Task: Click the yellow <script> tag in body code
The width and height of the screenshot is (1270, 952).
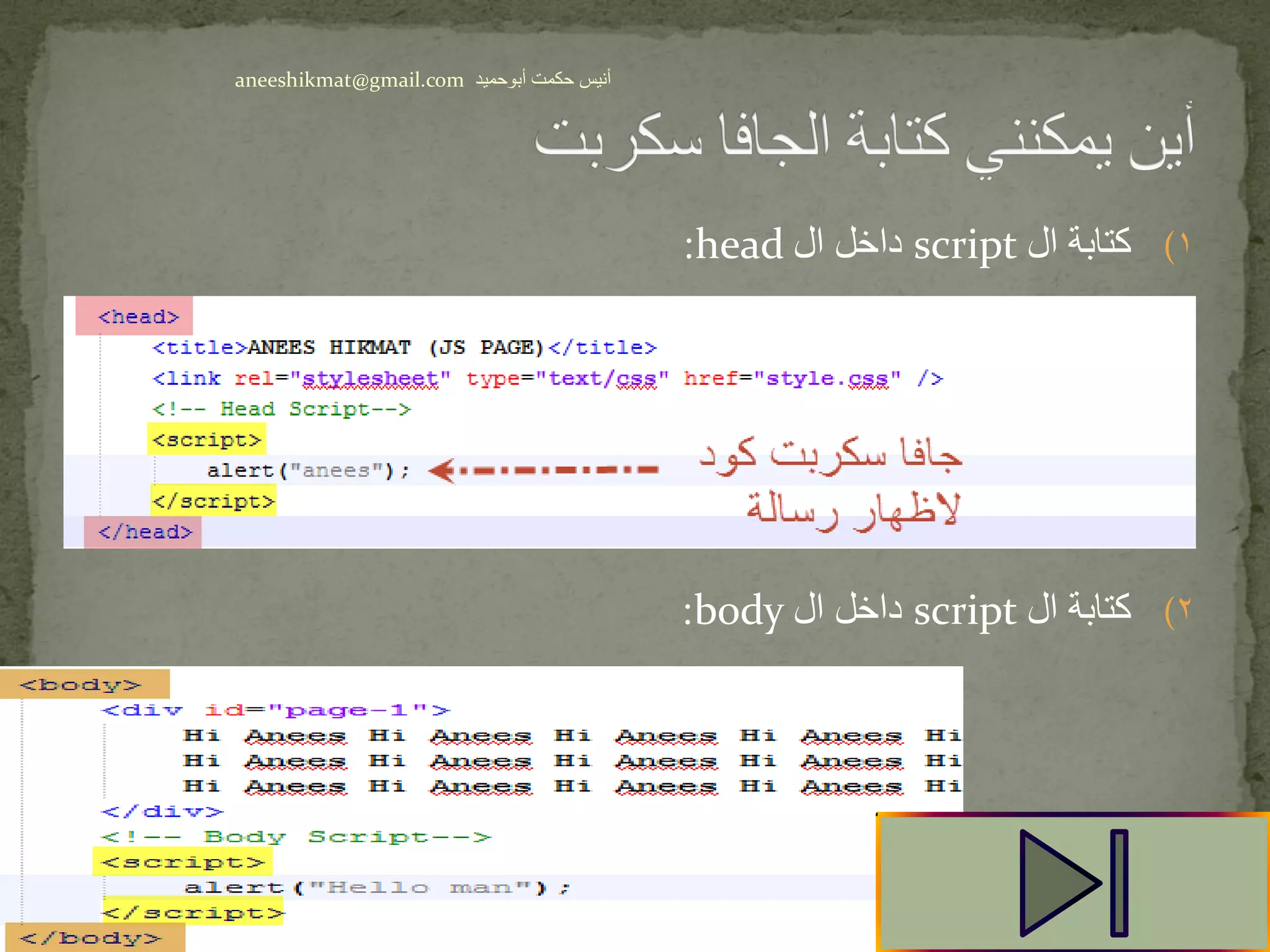Action: point(182,862)
